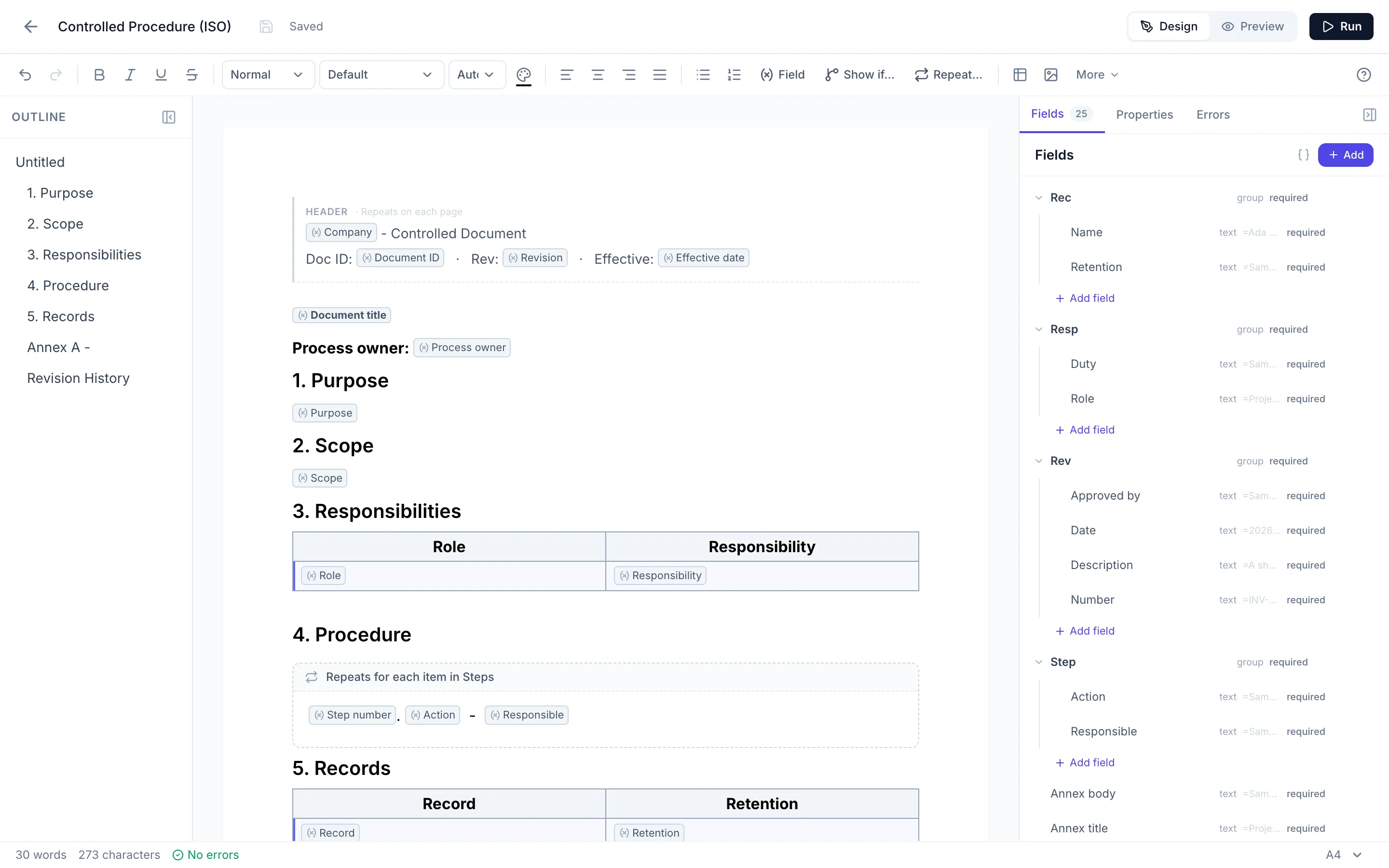Add field under the Rev group
Screen dimensions: 1389x868
click(x=1085, y=631)
